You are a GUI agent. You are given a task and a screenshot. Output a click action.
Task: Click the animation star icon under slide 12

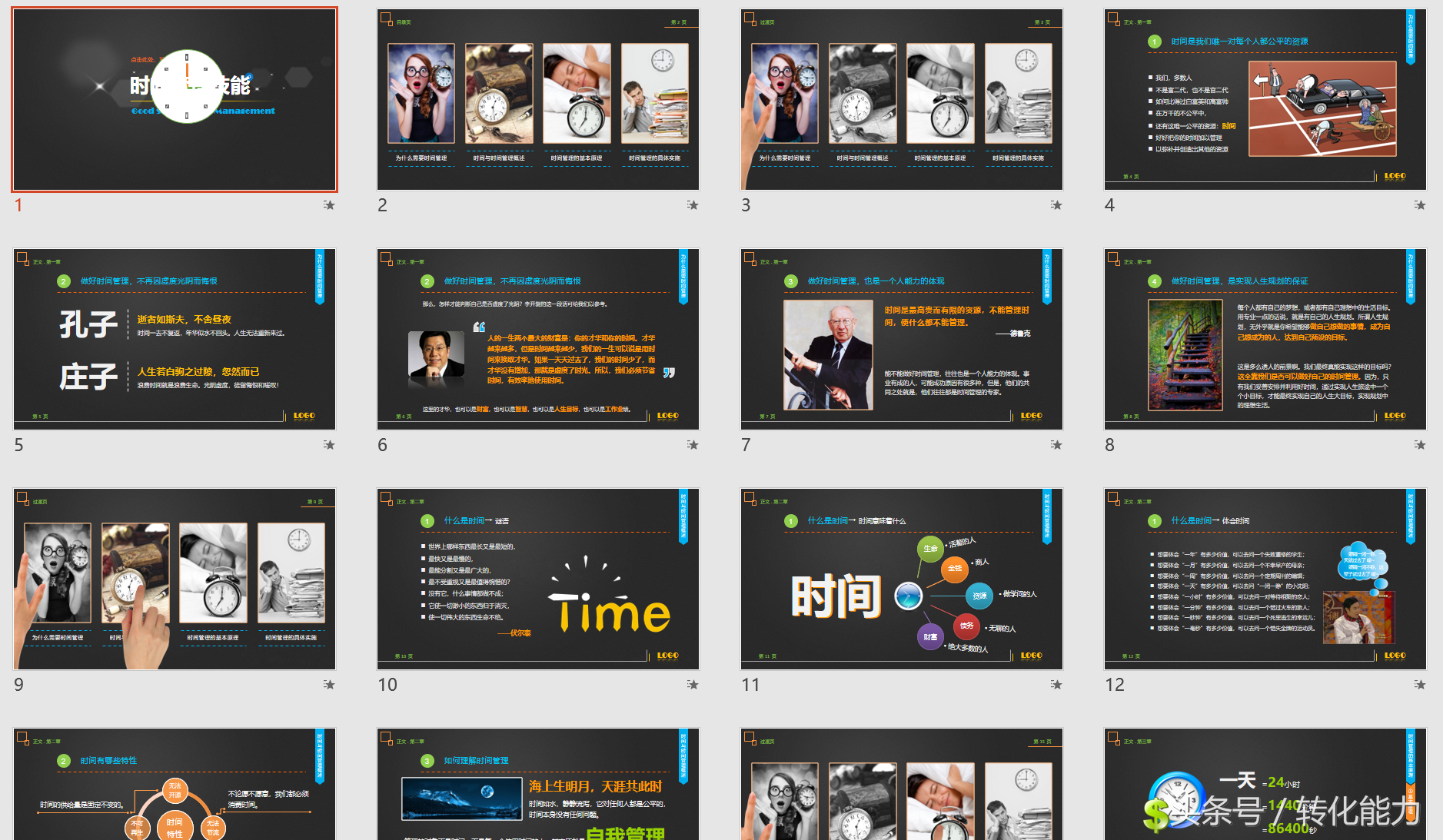pyautogui.click(x=1420, y=685)
